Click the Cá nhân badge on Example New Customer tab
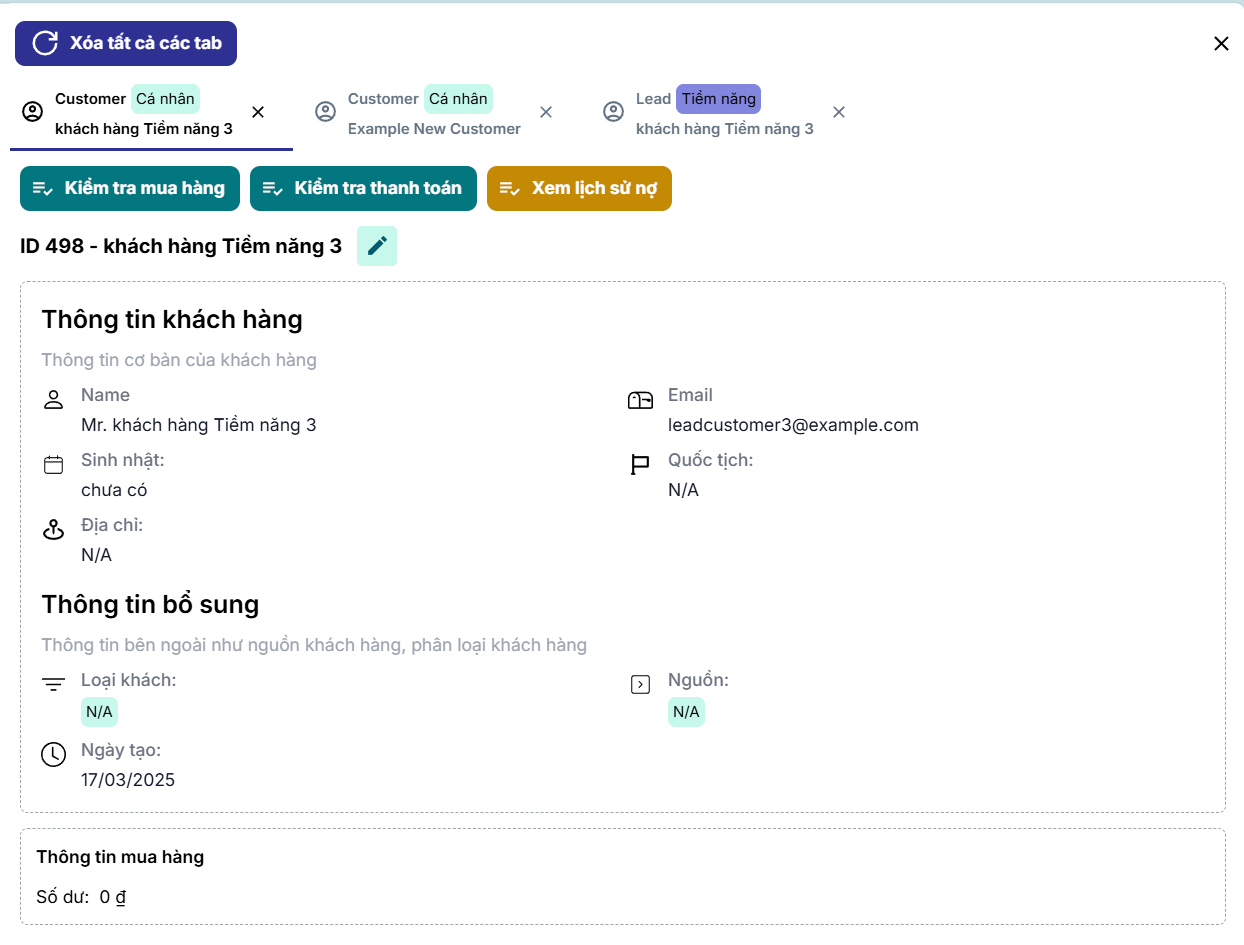The height and width of the screenshot is (945, 1244). (458, 99)
